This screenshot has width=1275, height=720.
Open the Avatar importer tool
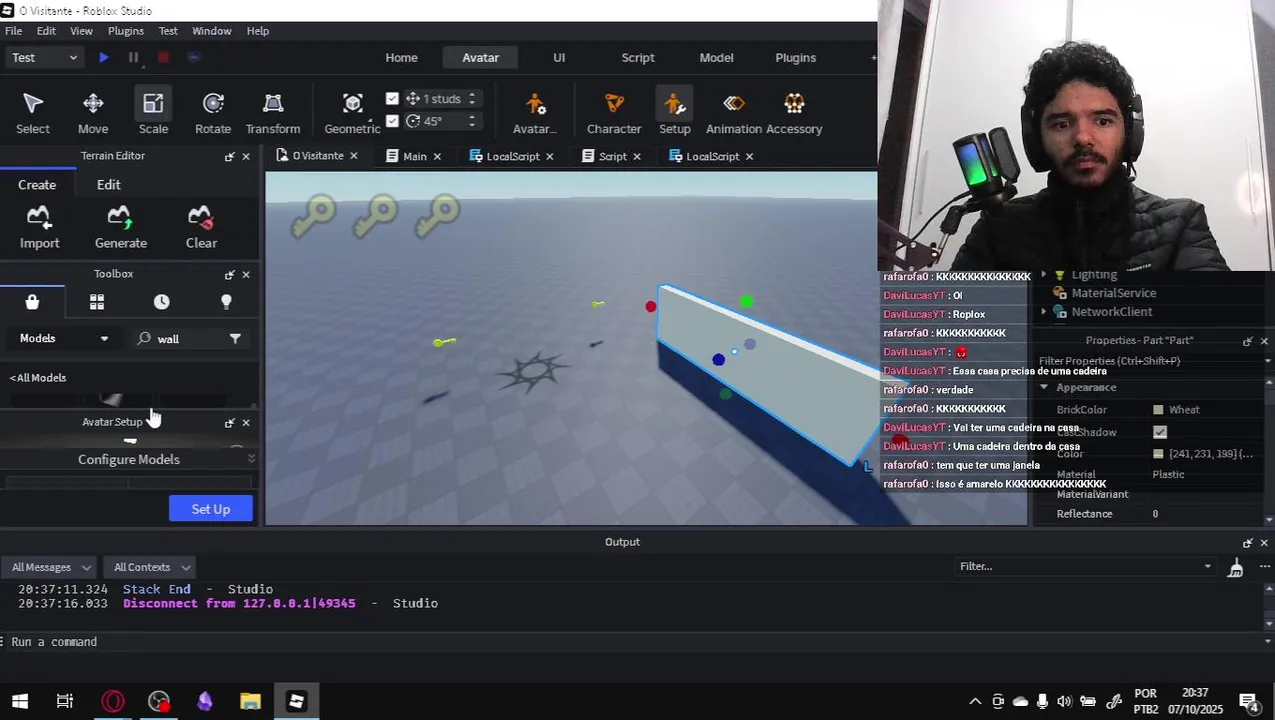tap(534, 113)
